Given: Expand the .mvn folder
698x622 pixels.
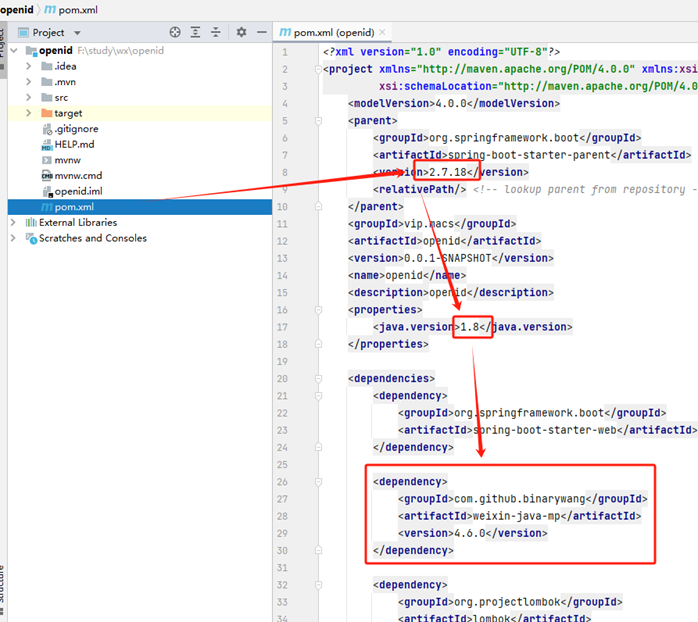Looking at the screenshot, I should tap(29, 81).
